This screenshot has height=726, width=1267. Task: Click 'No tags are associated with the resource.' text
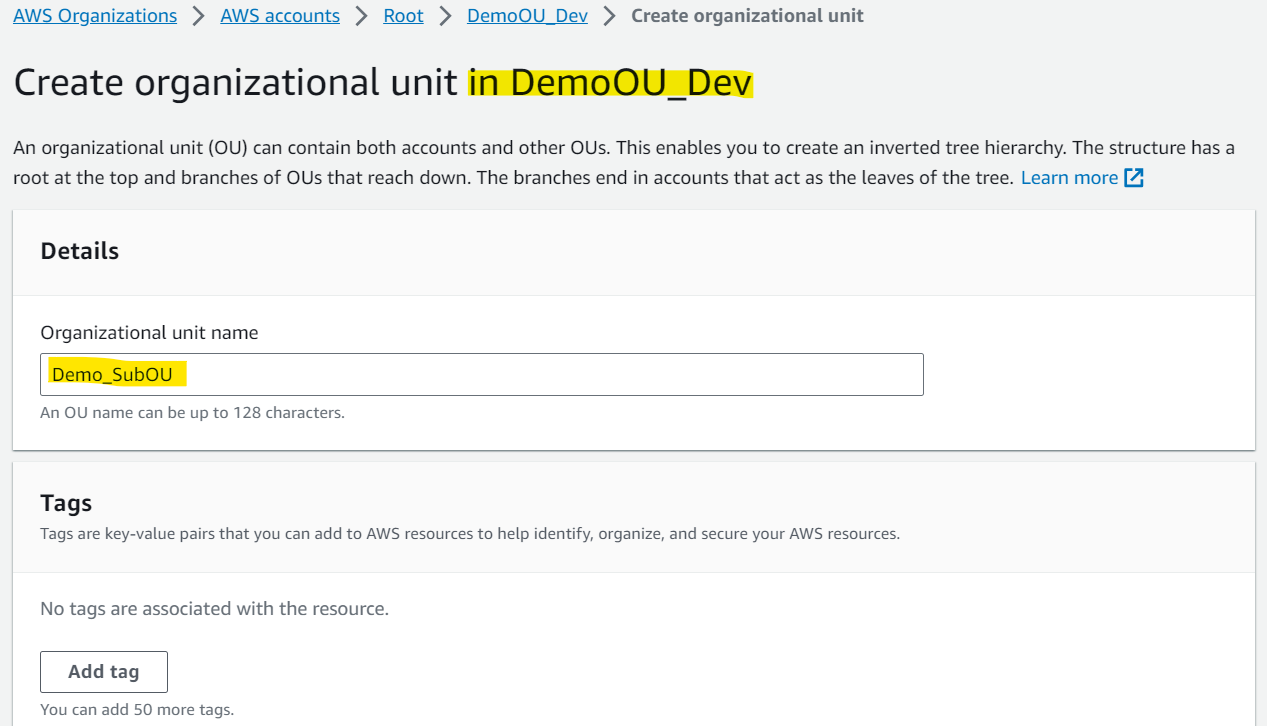pyautogui.click(x=215, y=608)
